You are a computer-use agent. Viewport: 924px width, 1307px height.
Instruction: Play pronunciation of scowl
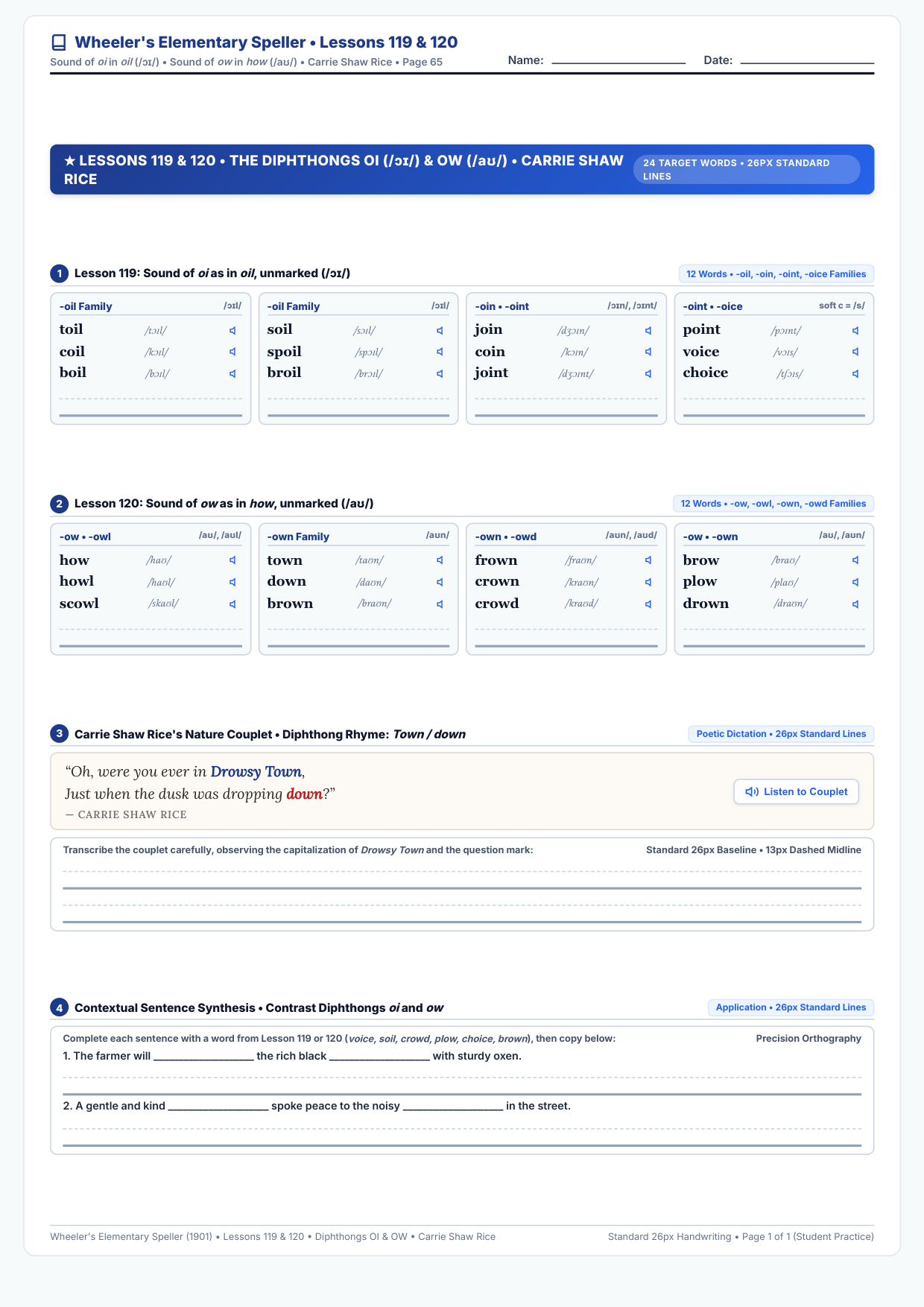(232, 604)
